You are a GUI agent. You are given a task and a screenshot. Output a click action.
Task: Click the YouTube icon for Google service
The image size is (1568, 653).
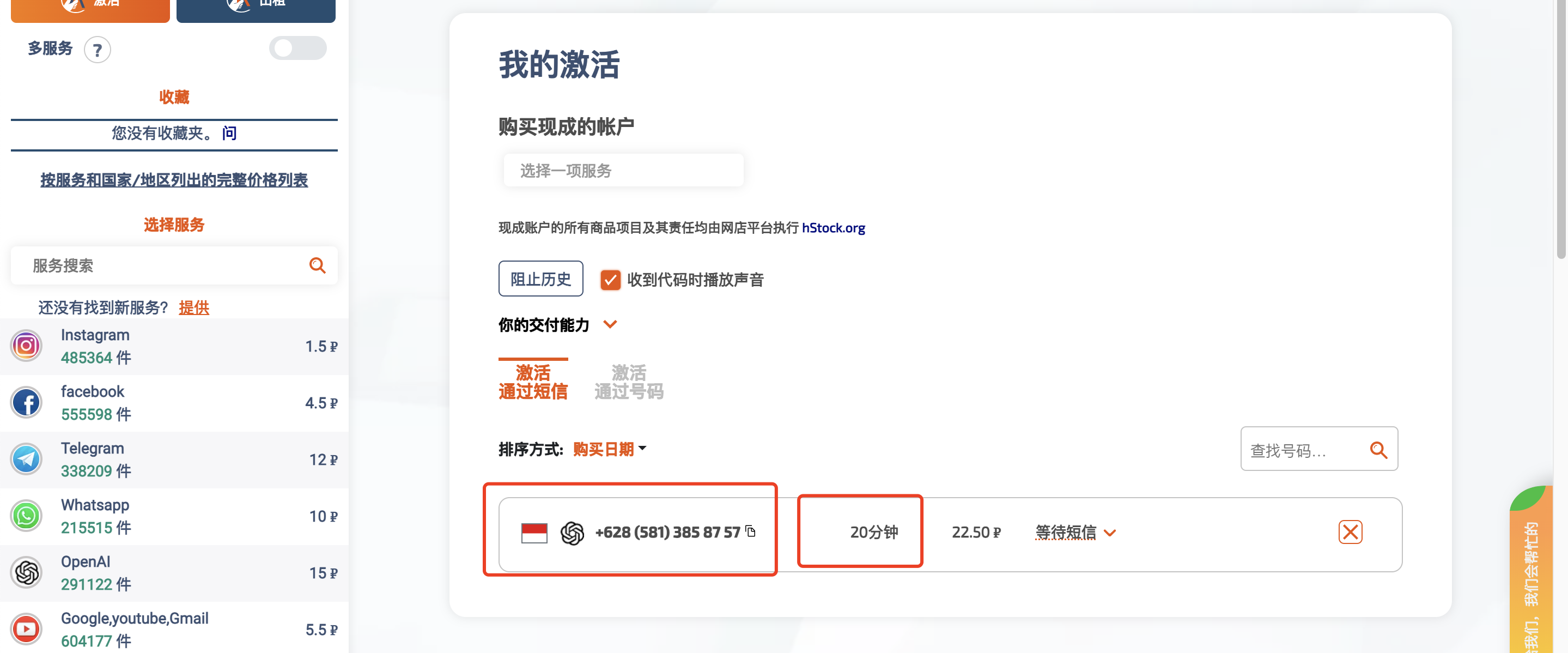tap(26, 629)
